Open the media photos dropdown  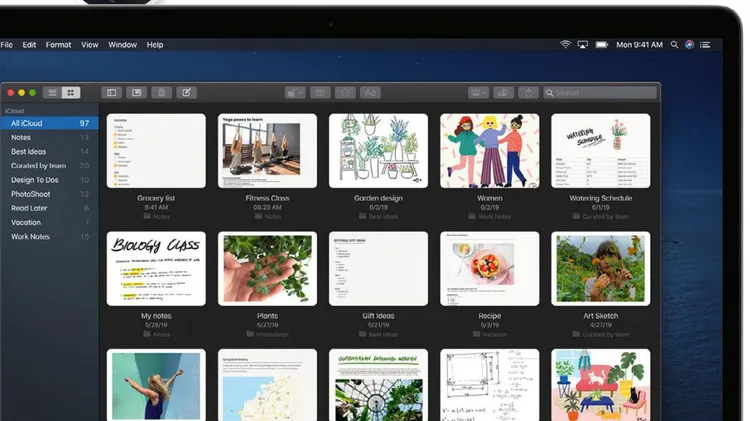coord(478,93)
